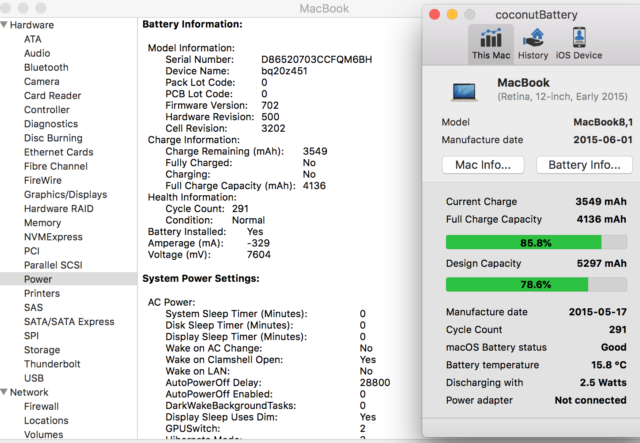Image resolution: width=640 pixels, height=443 pixels.
Task: Select Disc Burning in the sidebar
Action: pos(53,138)
